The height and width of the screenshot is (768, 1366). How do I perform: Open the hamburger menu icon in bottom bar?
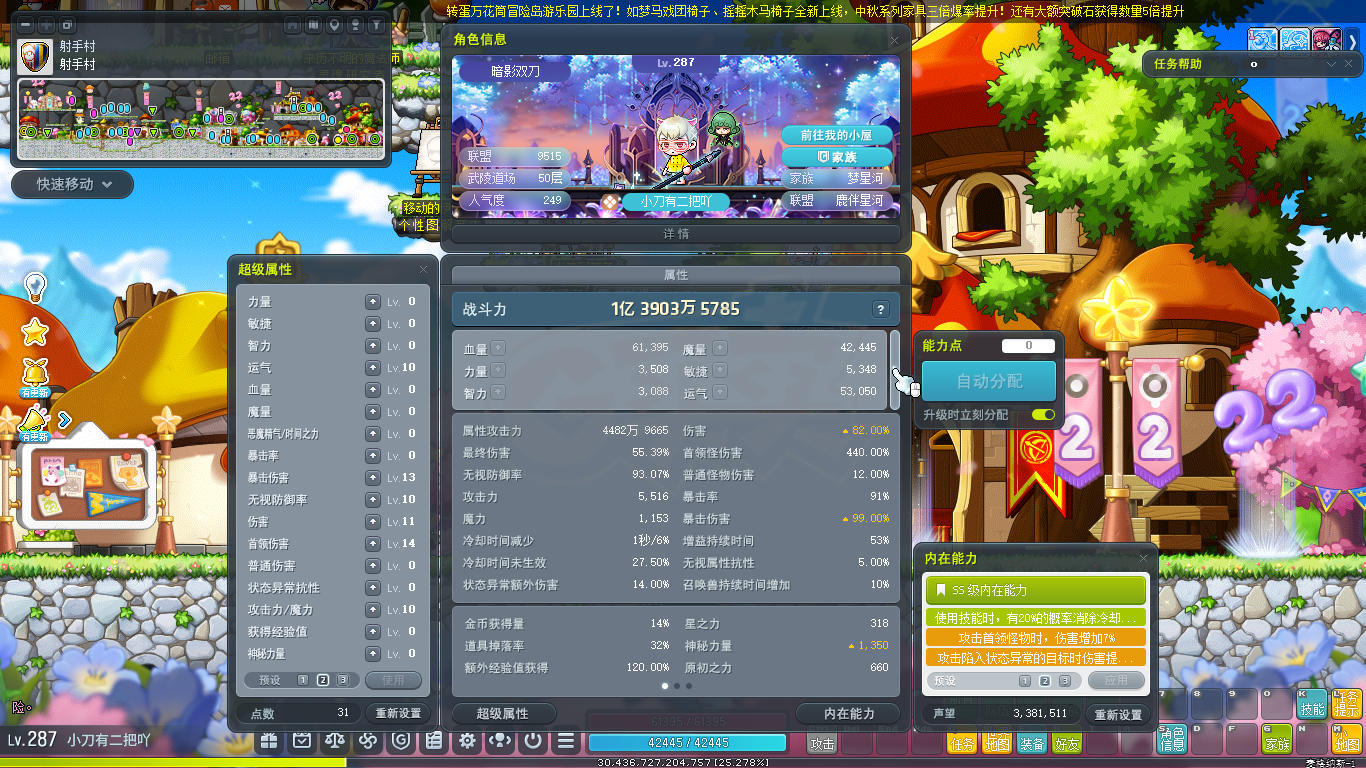pos(566,741)
